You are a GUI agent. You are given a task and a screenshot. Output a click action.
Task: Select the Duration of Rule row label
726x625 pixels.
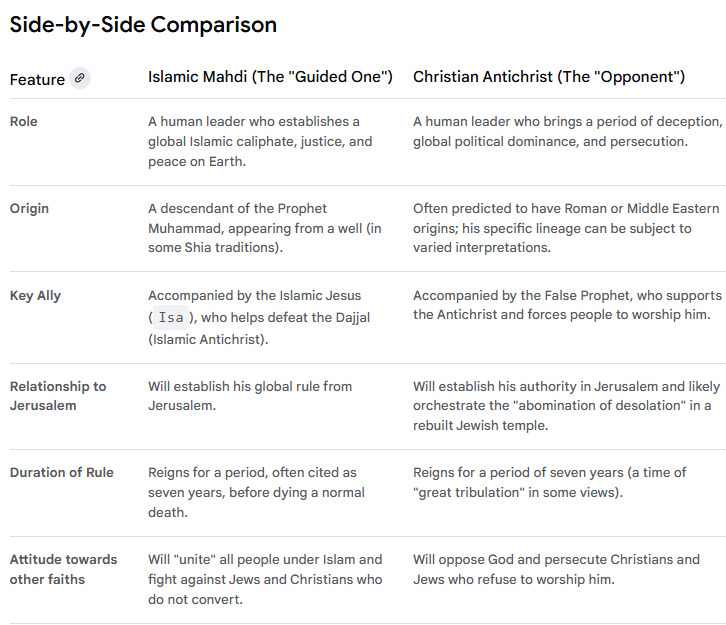pyautogui.click(x=62, y=472)
